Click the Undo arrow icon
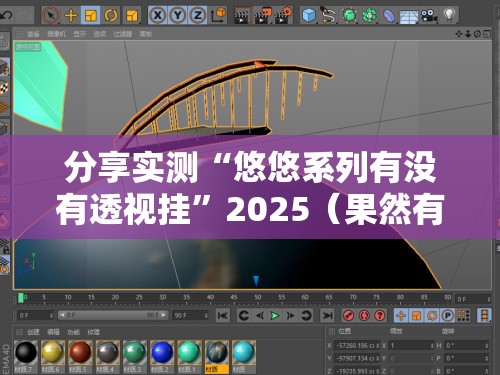This screenshot has width=500, height=375. click(6, 15)
